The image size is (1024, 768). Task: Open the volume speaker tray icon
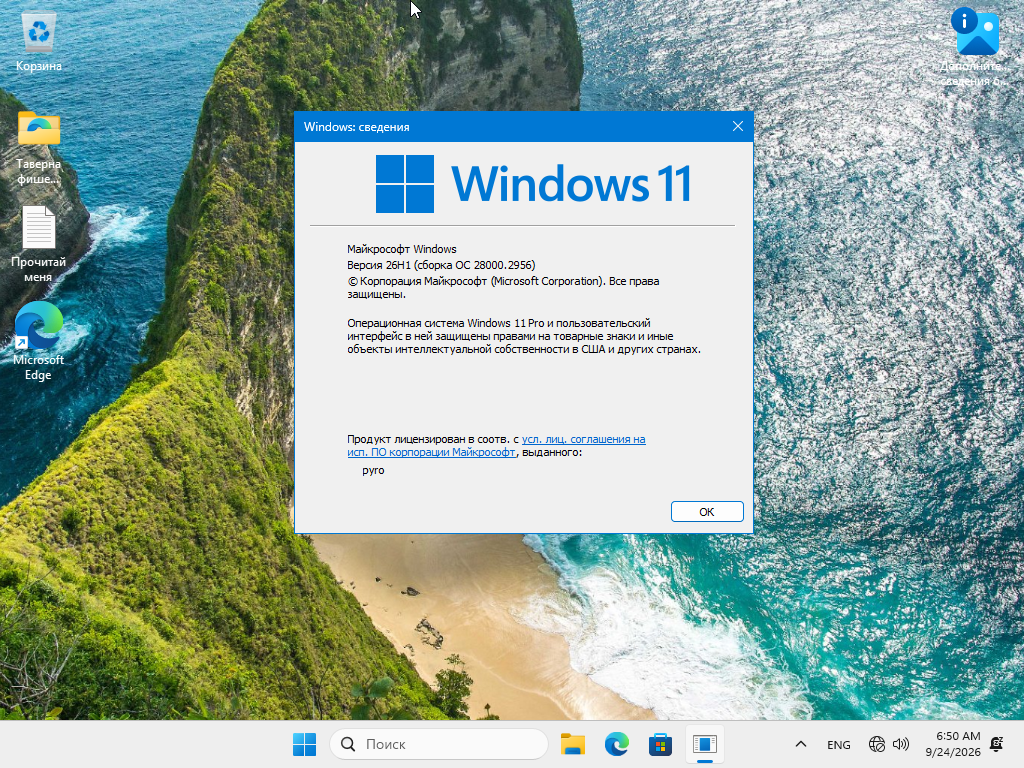point(901,744)
